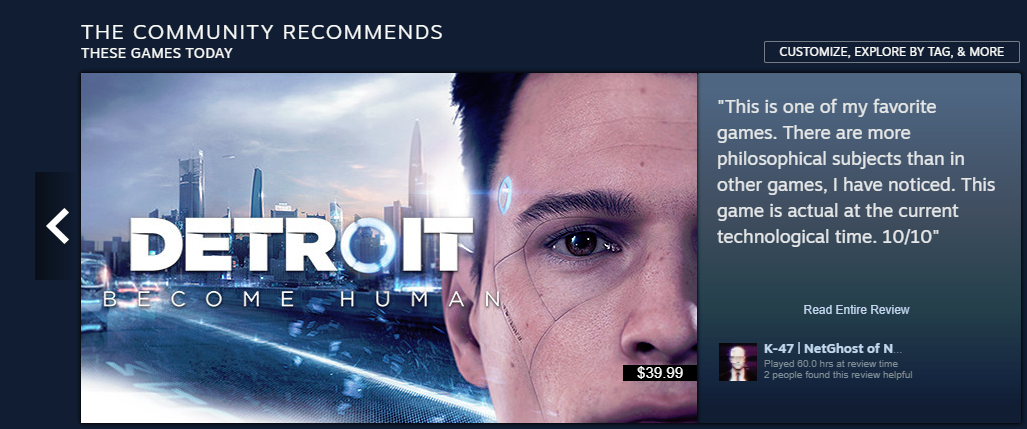
Task: Click the glowing ring O in DETROIT logo
Action: click(x=370, y=244)
